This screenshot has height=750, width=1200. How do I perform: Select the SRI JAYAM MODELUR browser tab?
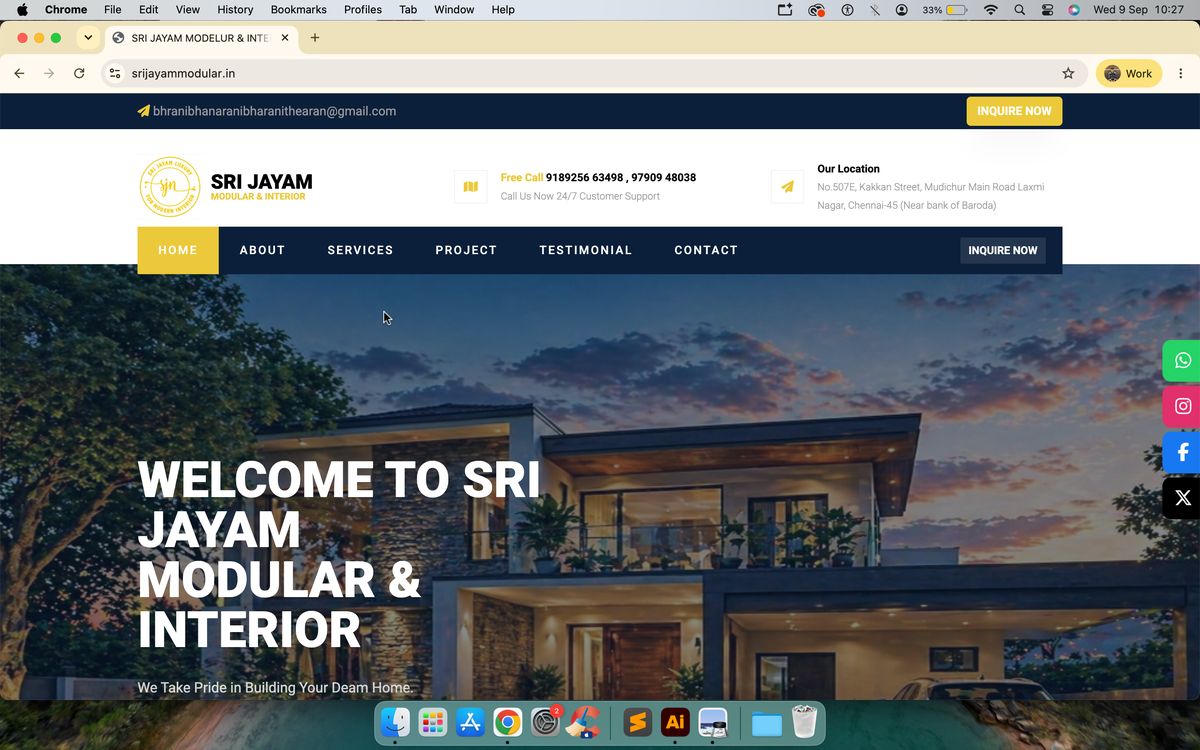coord(200,38)
